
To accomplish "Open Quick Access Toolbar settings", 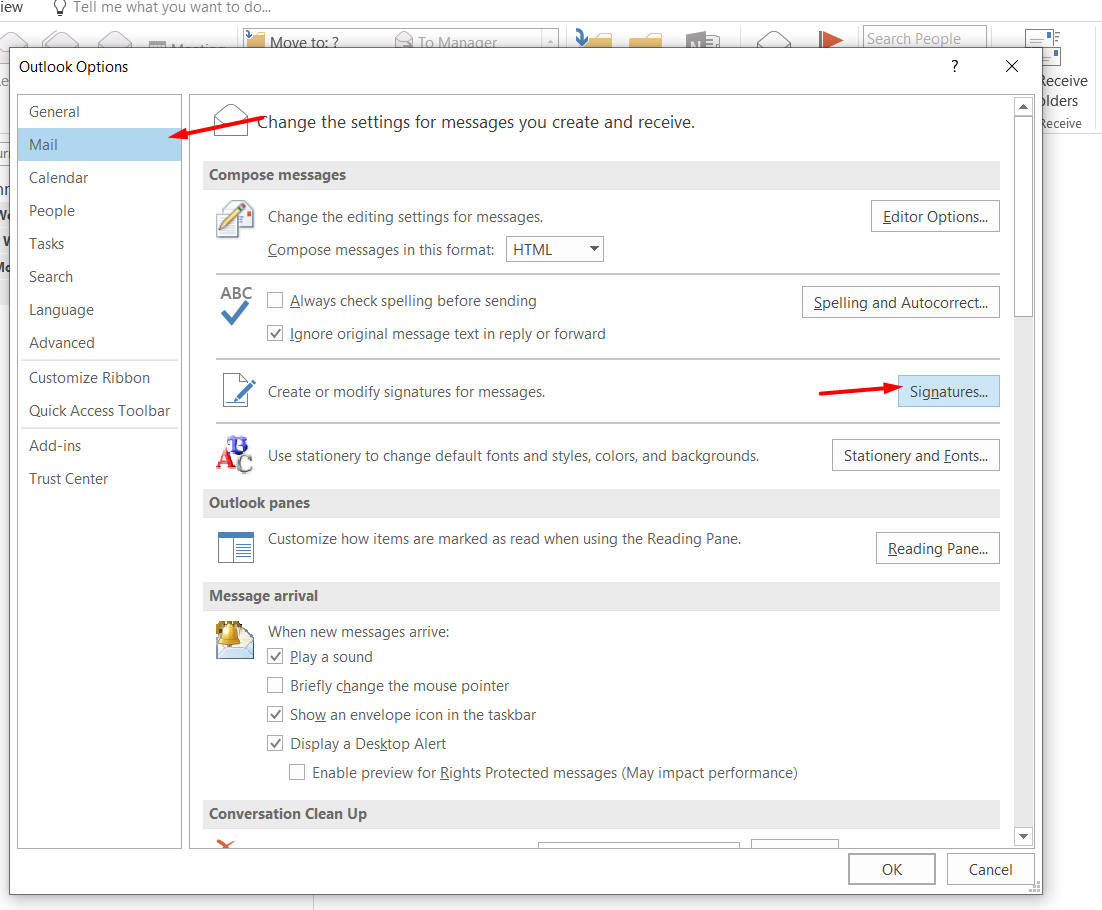I will [99, 411].
